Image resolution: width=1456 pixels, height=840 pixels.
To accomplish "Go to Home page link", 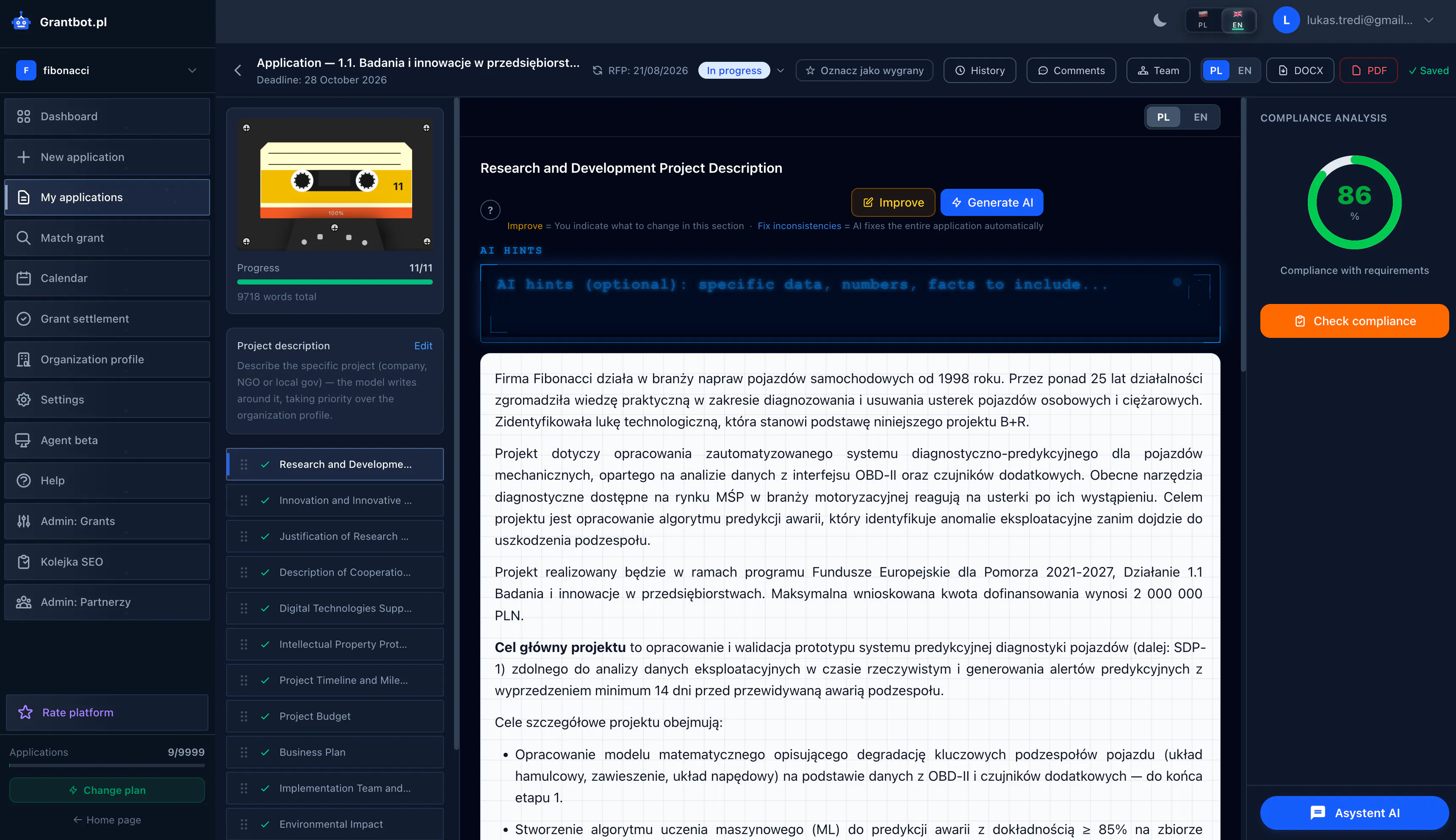I will coord(107,820).
